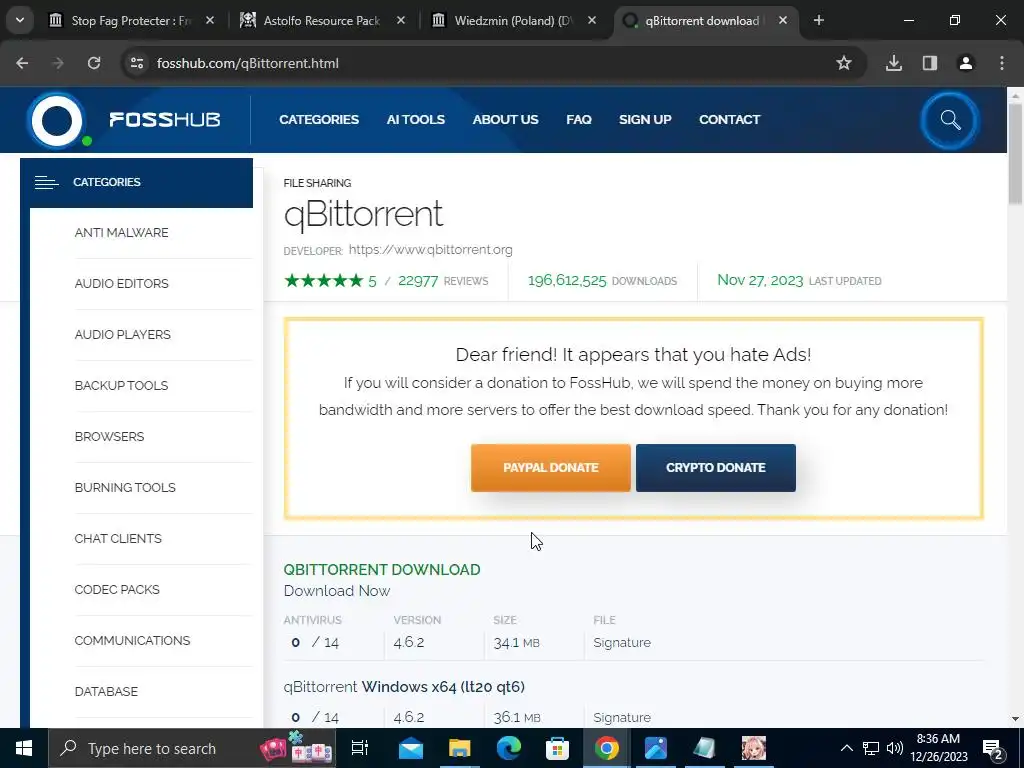Viewport: 1024px width, 768px height.
Task: Click the PayPal Donate button
Action: [x=551, y=468]
